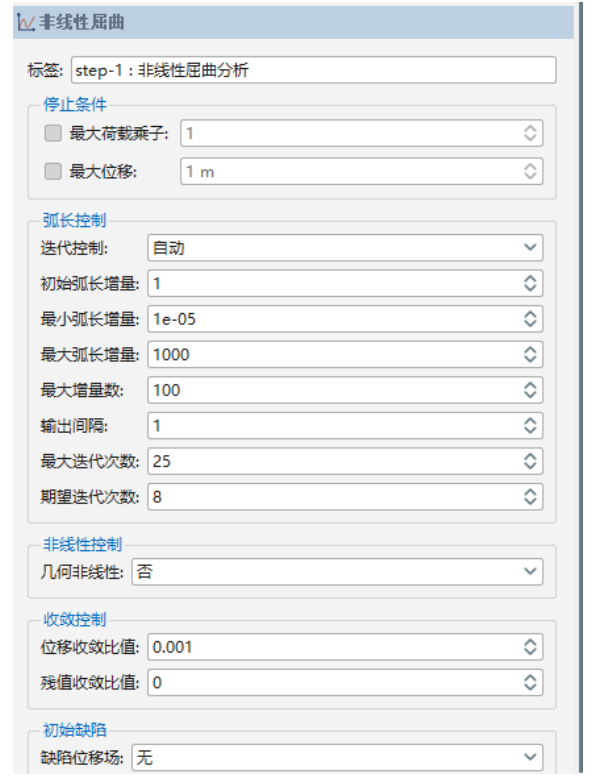This screenshot has height=784, width=602.
Task: Enable the 最大位移 stop condition checkbox
Action: tap(53, 171)
